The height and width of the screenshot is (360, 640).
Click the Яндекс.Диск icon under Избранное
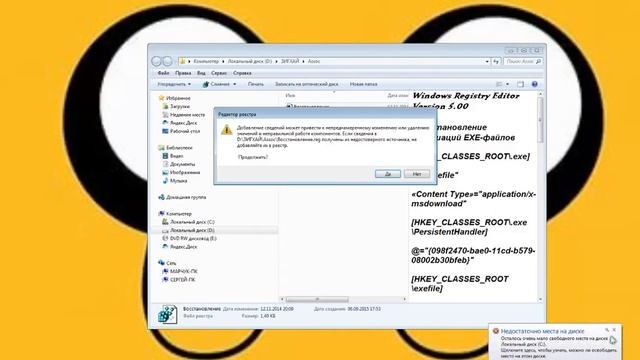click(x=165, y=123)
